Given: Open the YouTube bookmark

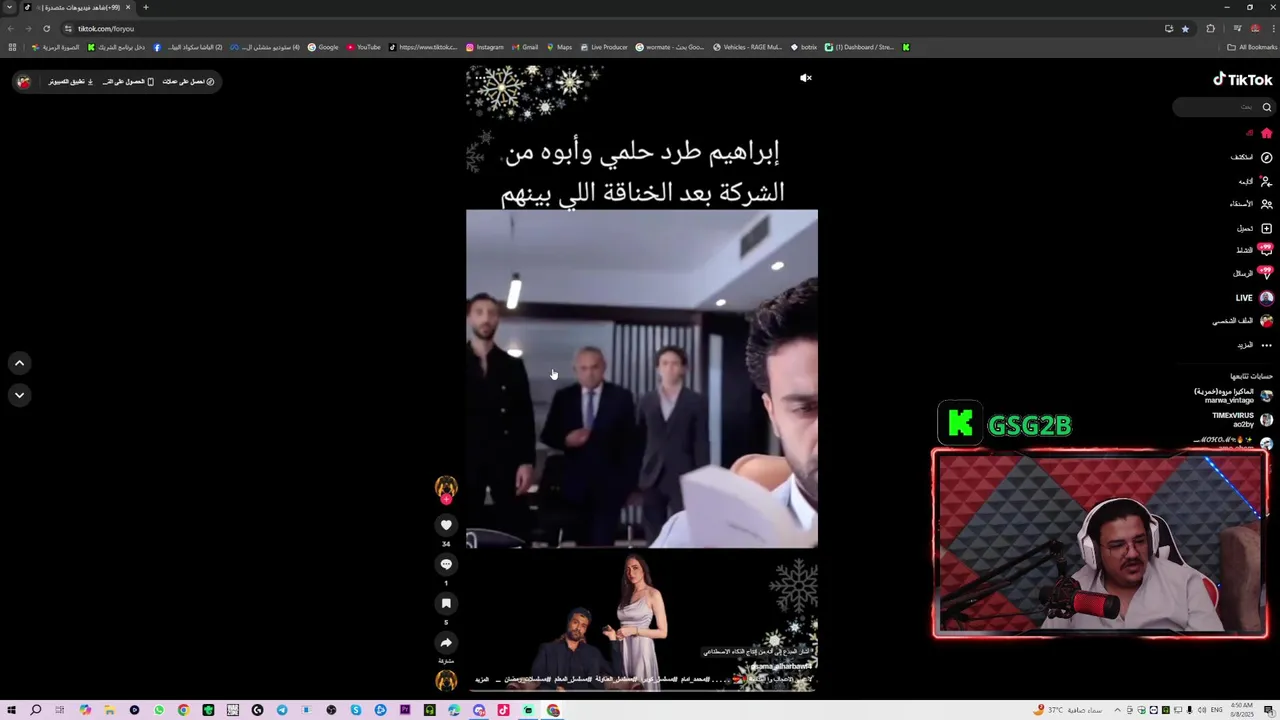Looking at the screenshot, I should point(363,47).
